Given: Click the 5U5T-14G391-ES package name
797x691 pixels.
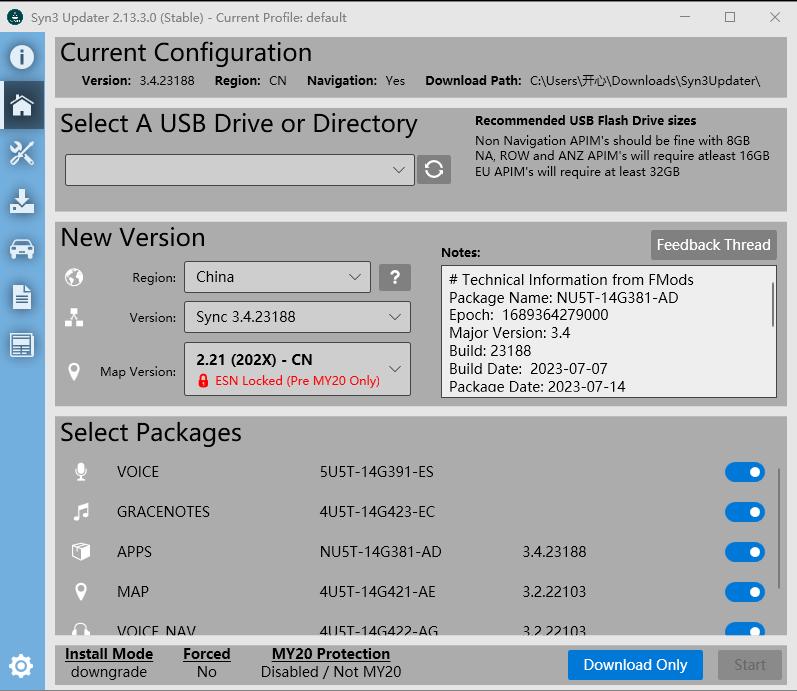Looking at the screenshot, I should coord(377,472).
